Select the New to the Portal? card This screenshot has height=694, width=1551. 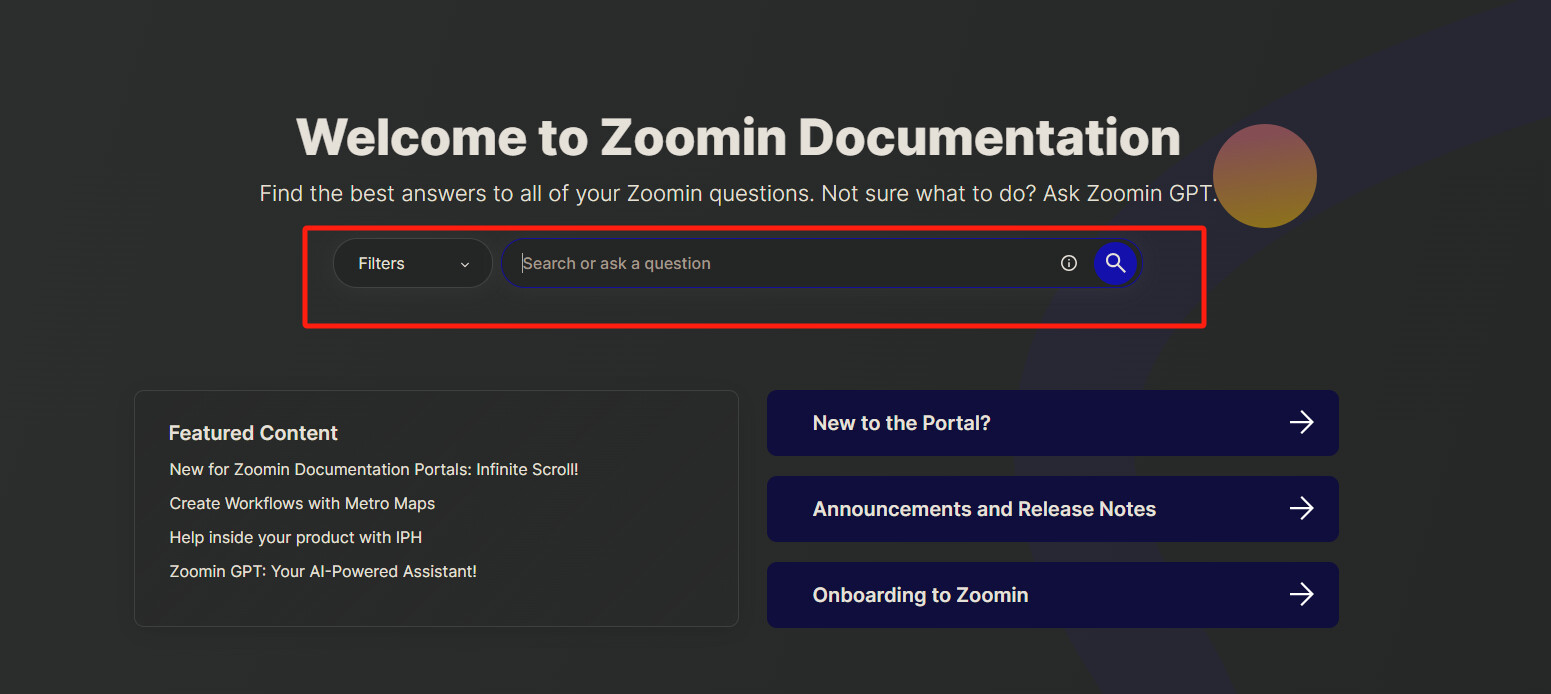click(1000, 423)
